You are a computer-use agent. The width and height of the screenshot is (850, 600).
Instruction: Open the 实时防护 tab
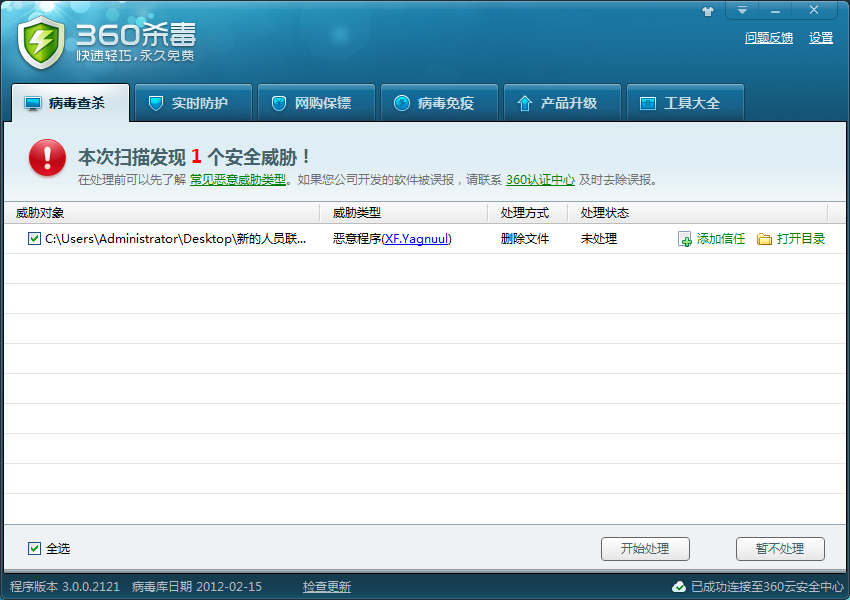point(194,103)
